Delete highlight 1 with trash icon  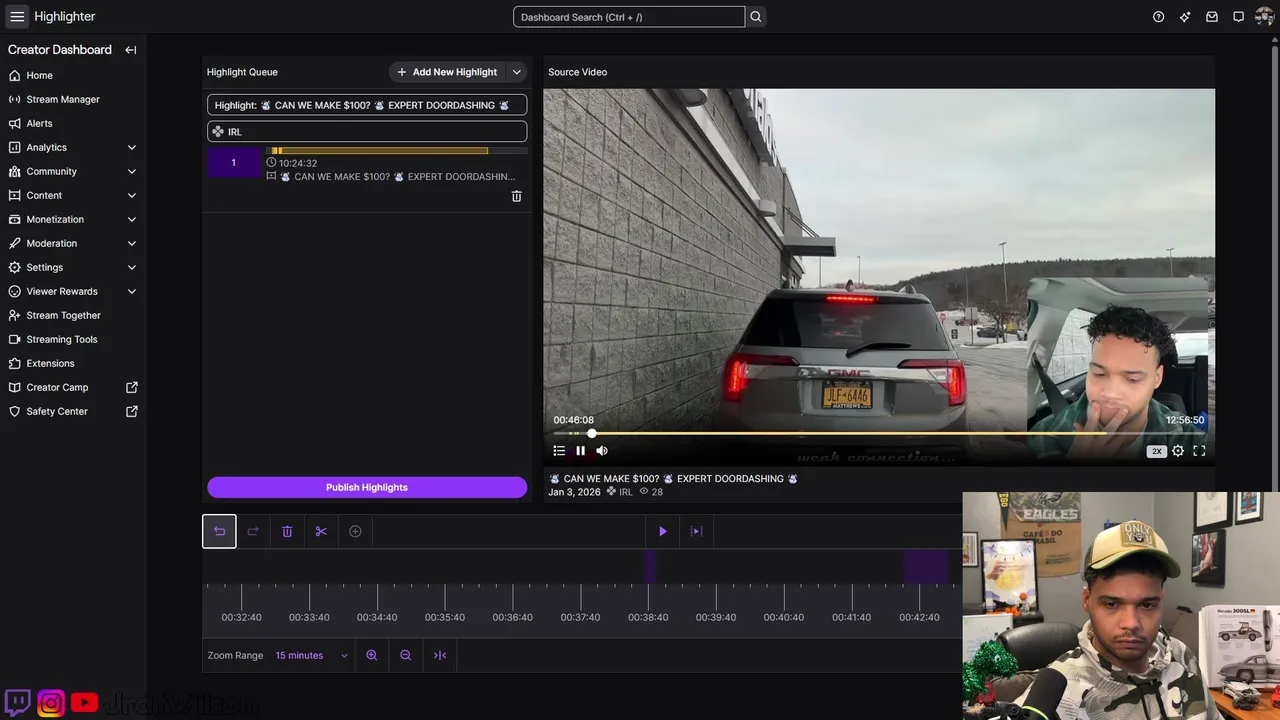tap(516, 196)
